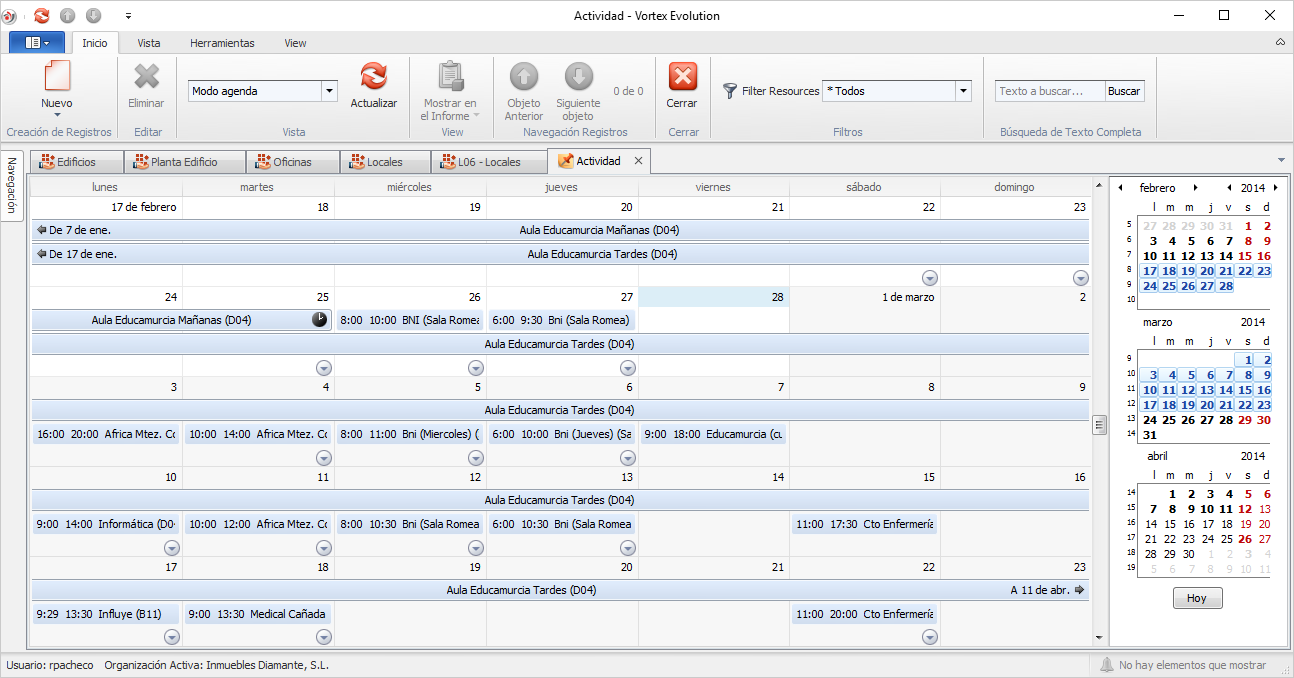Show more events on Thursday 6 March
Viewport: 1294px width, 678px height.
point(627,458)
